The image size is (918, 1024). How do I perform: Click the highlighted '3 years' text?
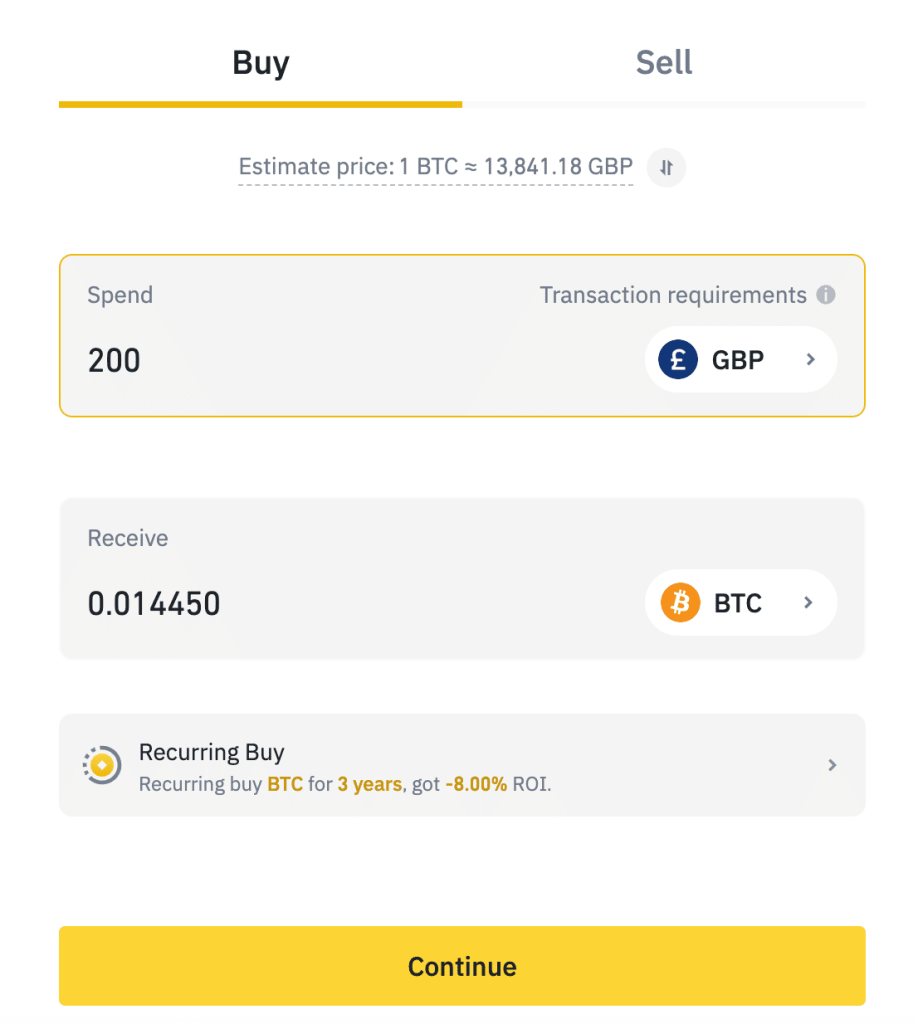pos(369,784)
